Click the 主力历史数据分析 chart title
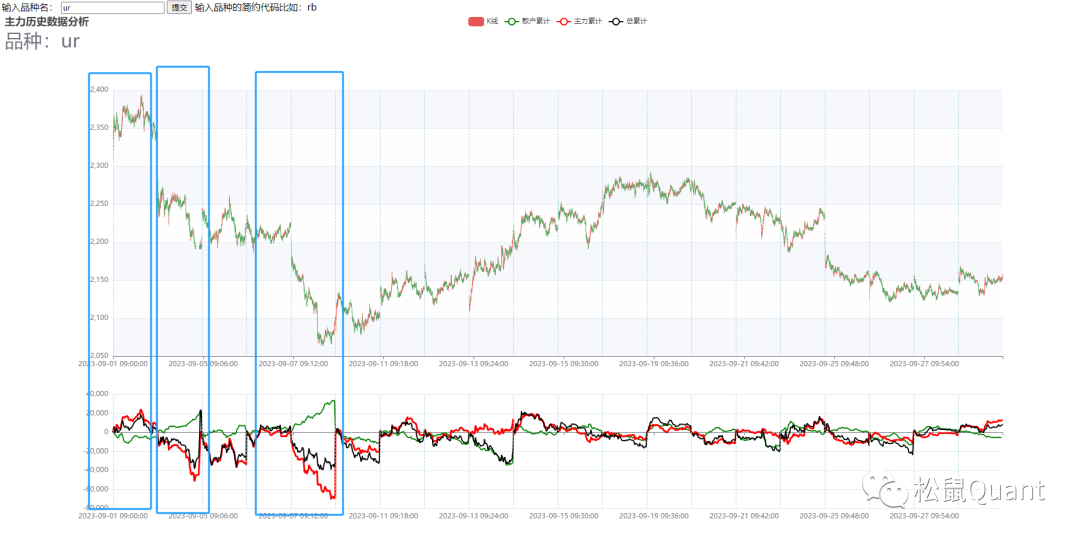This screenshot has height=540, width=1080. point(46,21)
